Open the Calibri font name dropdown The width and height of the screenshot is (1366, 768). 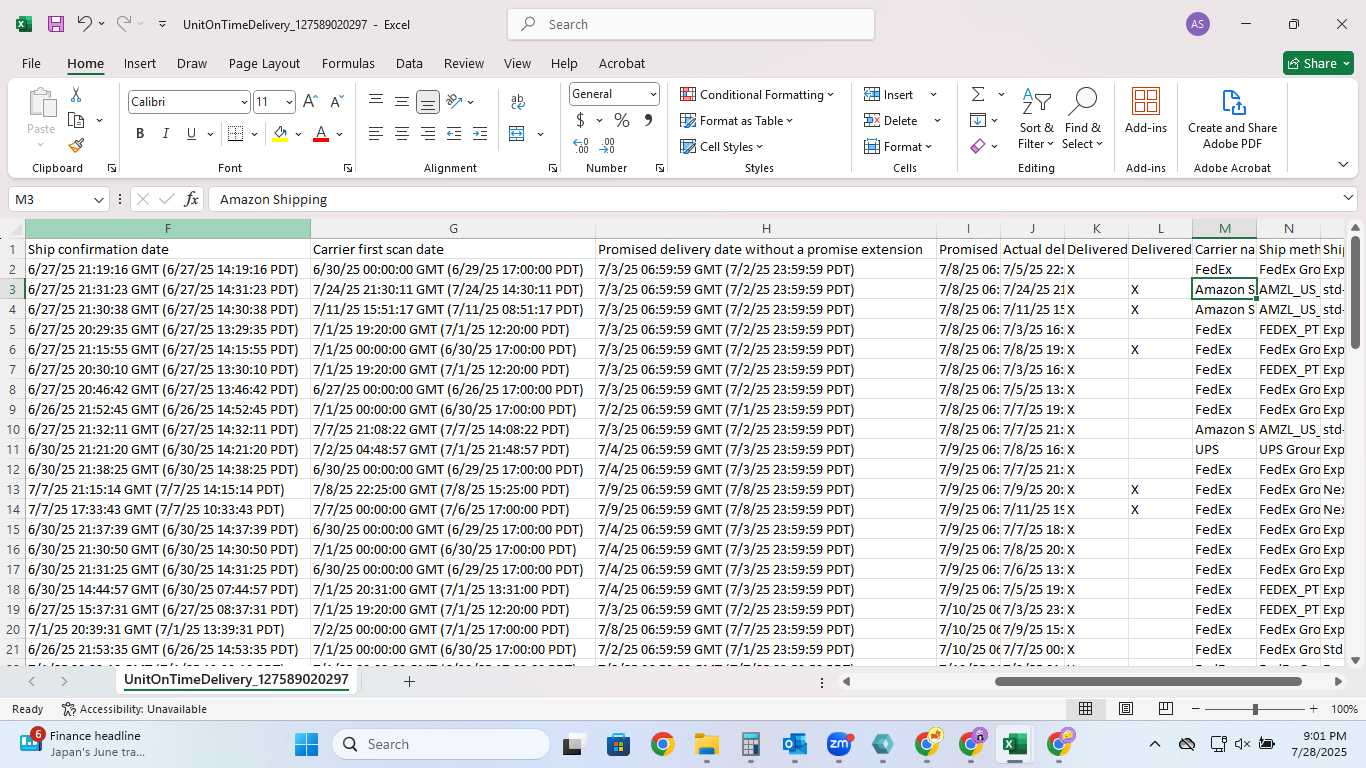(x=244, y=102)
